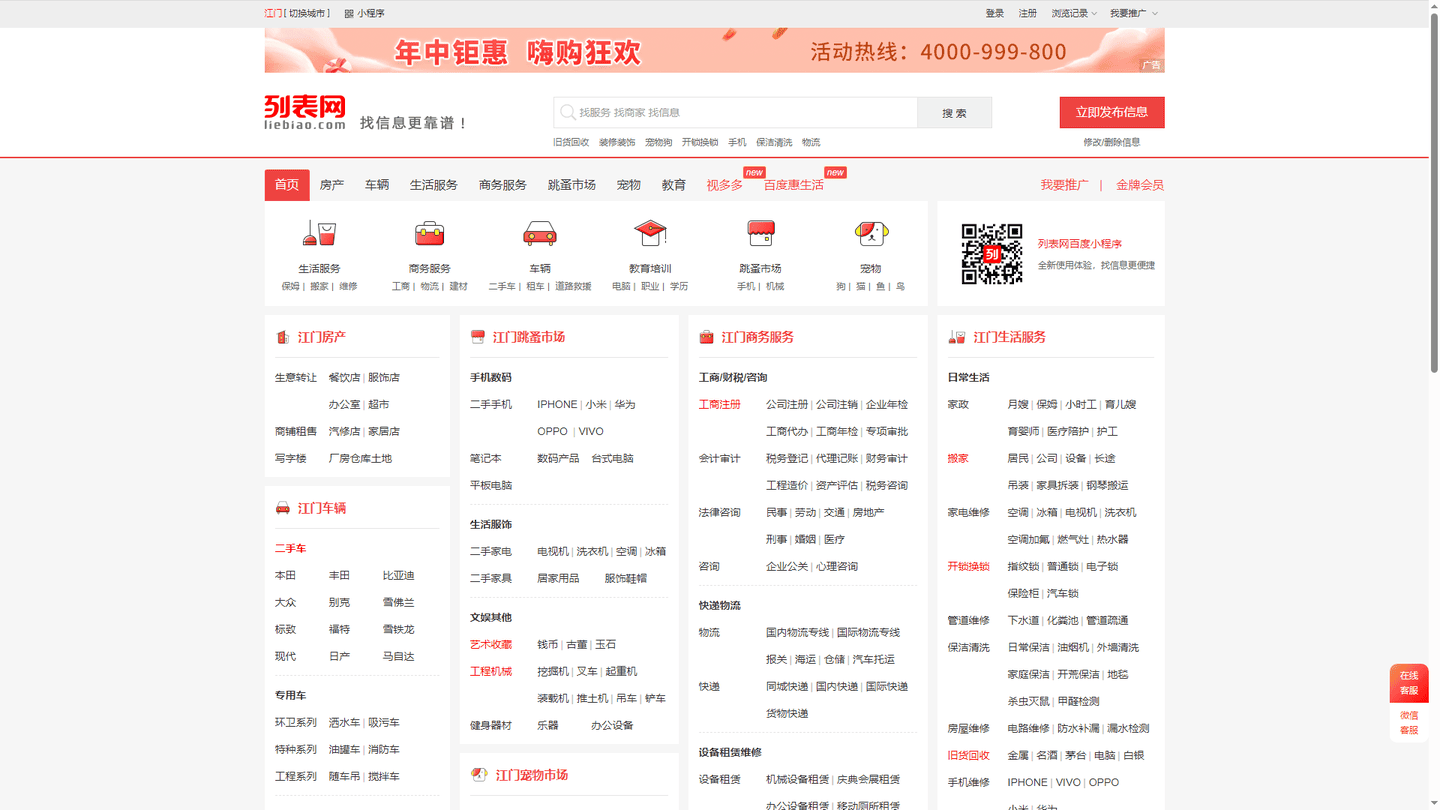Click the 小程序 icon in top bar
Screen dimensions: 1440x810
[349, 14]
